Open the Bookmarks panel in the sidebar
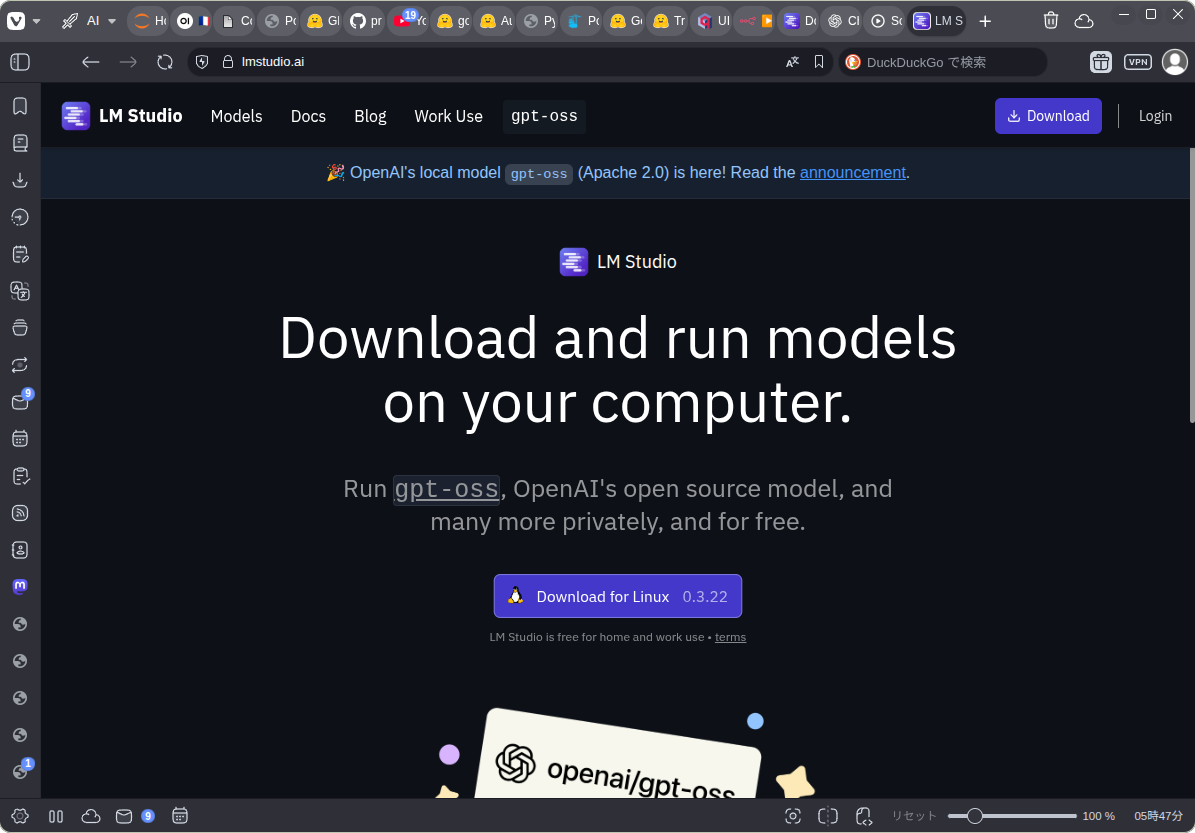1195x833 pixels. click(x=21, y=106)
